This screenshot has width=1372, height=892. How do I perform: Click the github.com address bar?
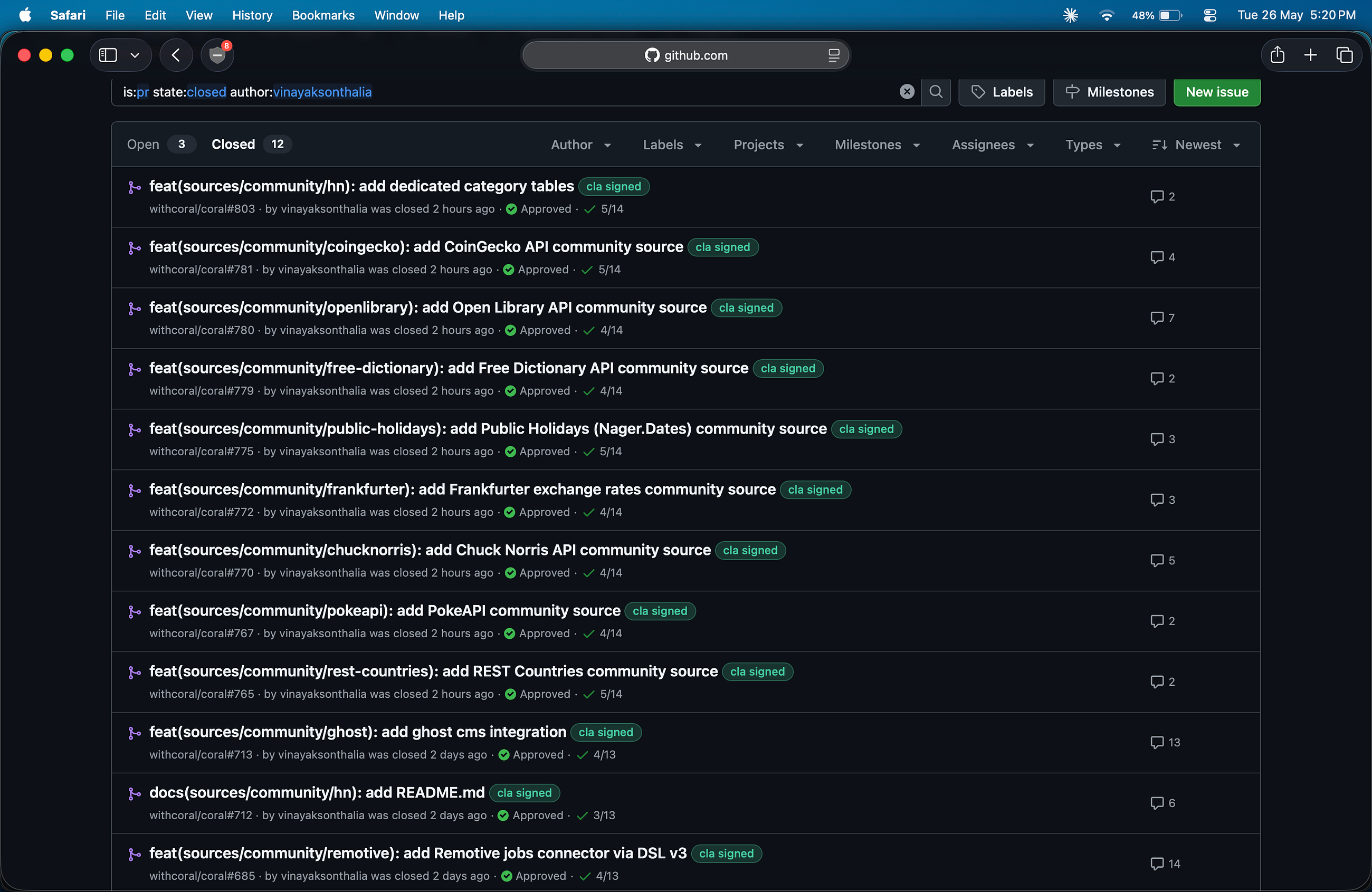[x=685, y=55]
